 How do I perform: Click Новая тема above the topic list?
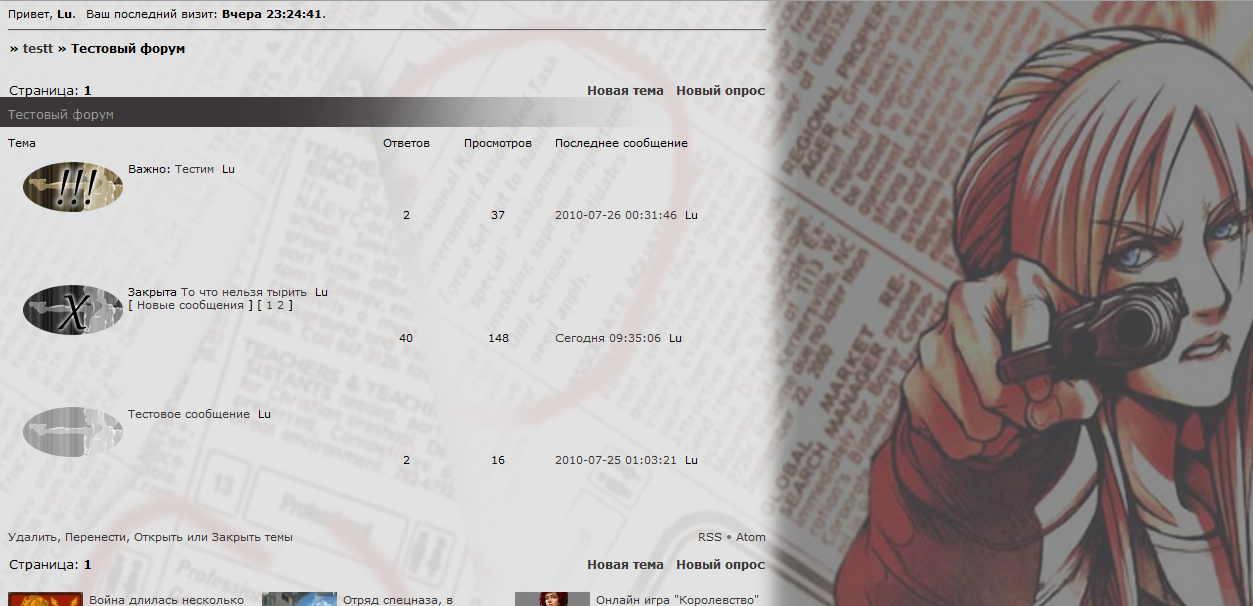pos(625,90)
